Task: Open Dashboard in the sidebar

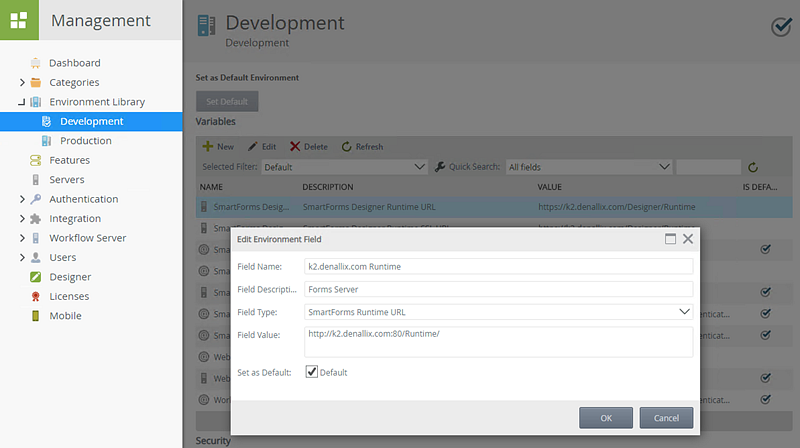Action: pyautogui.click(x=74, y=63)
